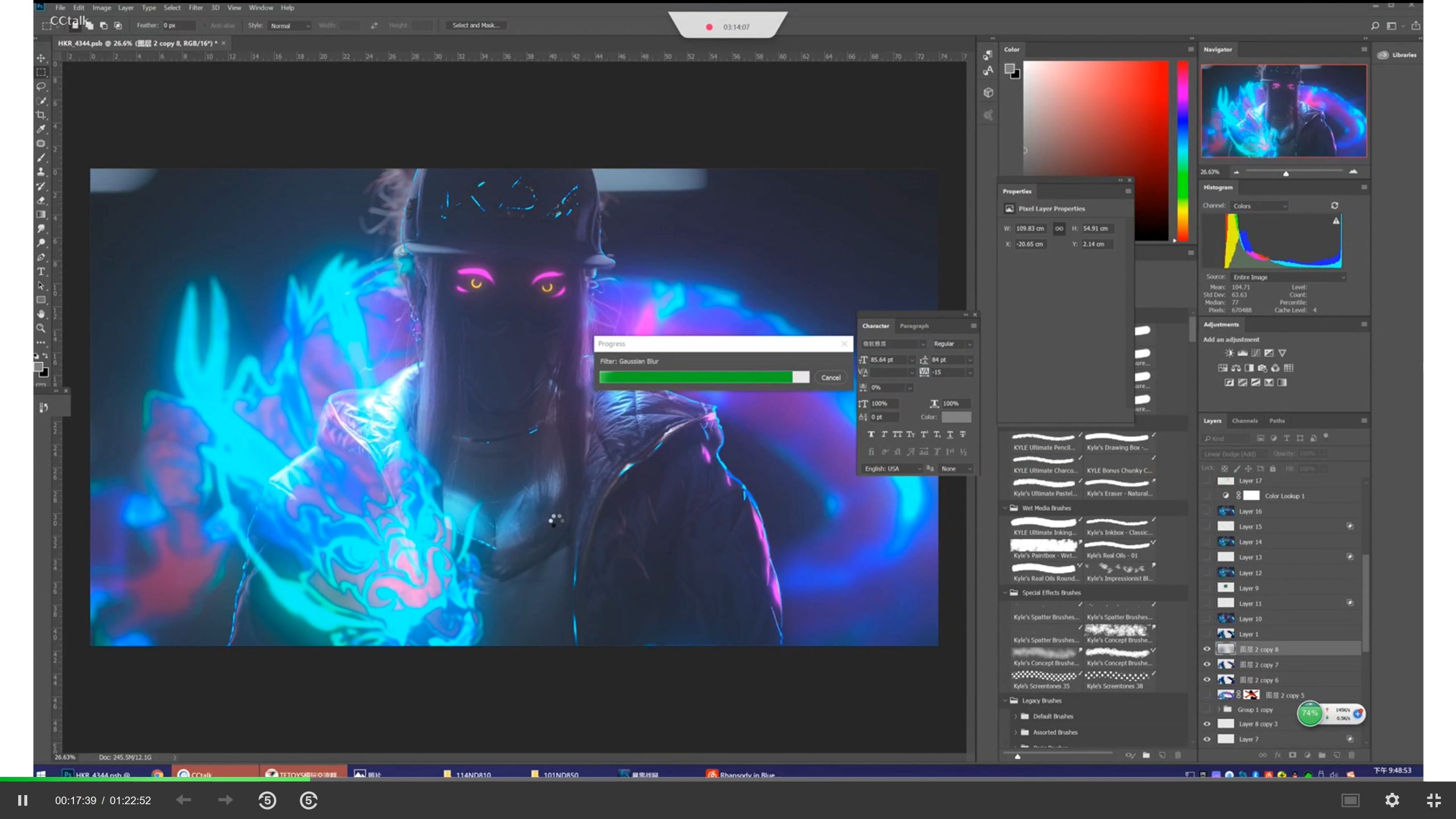
Task: Switch to the Channels tab
Action: (1244, 421)
